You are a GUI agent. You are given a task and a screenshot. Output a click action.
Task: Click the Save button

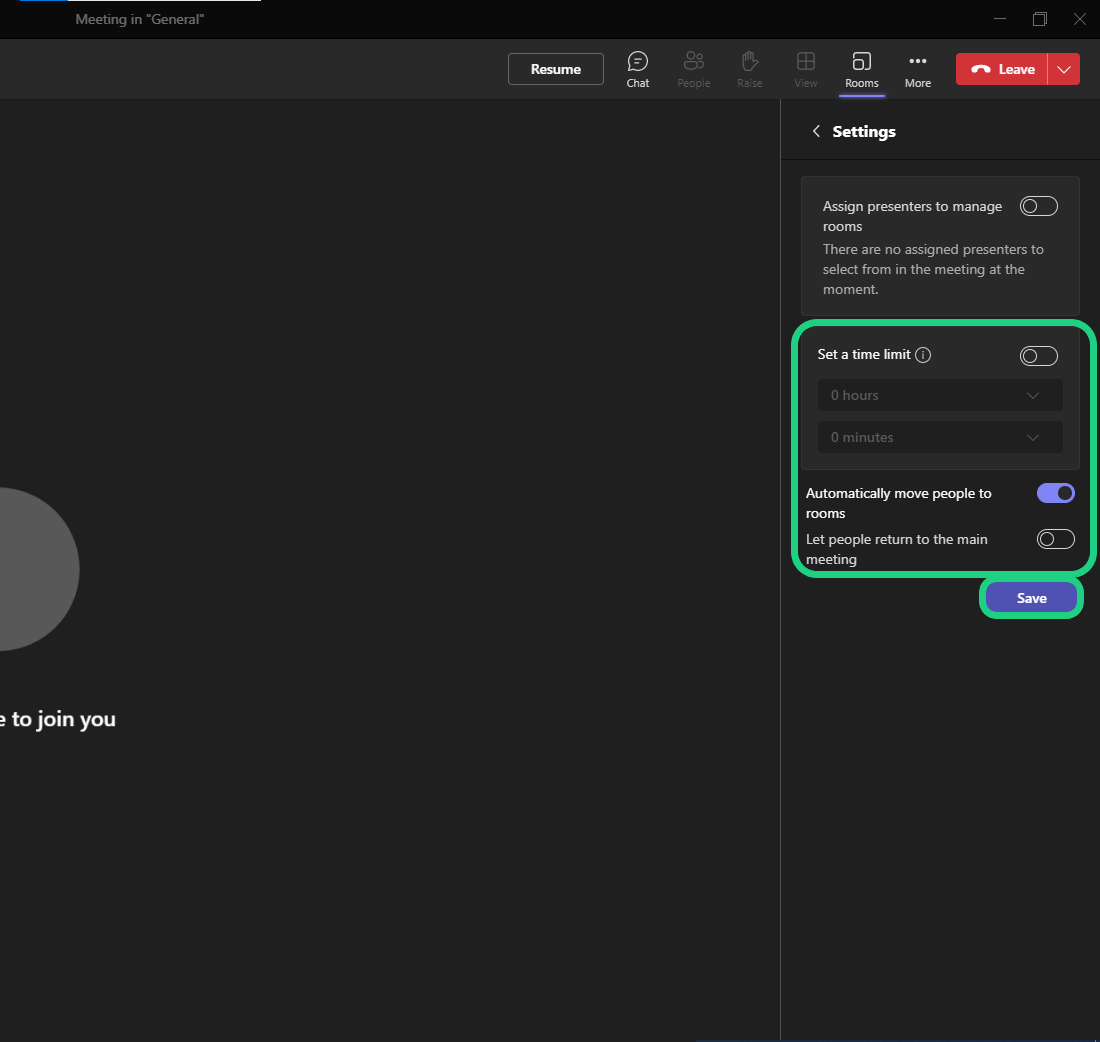click(x=1031, y=598)
